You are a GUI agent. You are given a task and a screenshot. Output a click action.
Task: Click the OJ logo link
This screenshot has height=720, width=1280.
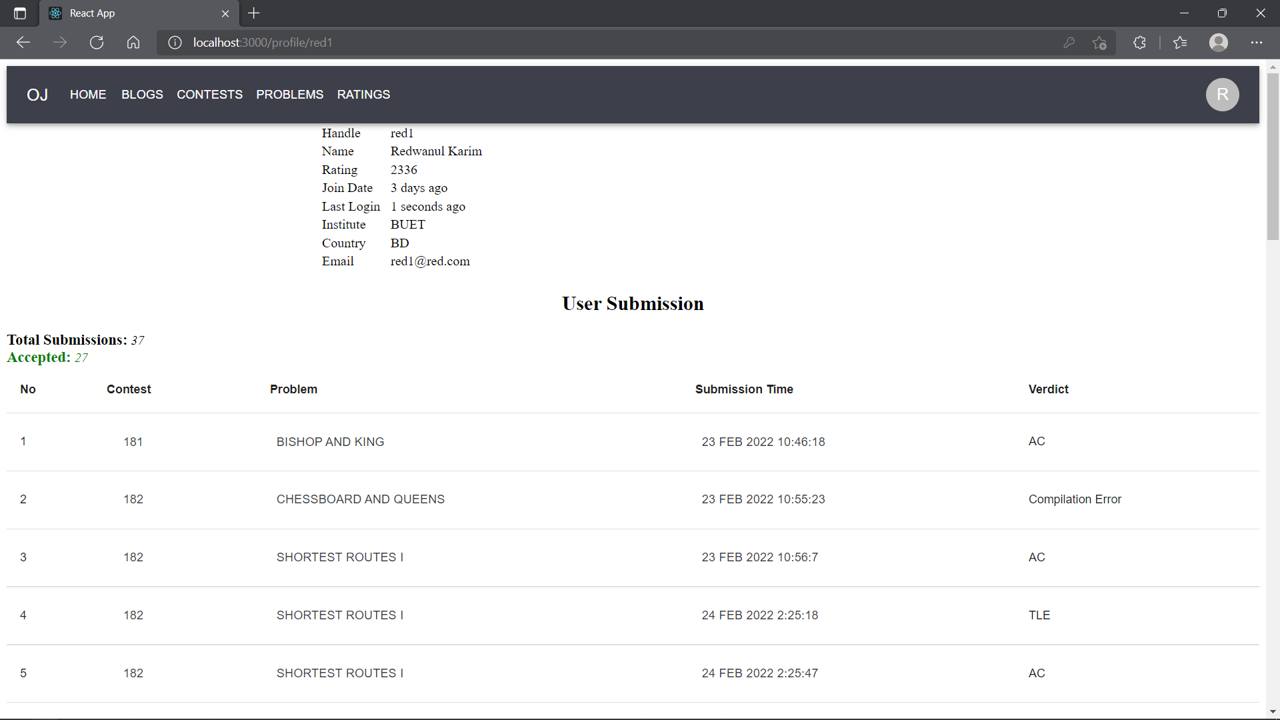pos(37,94)
